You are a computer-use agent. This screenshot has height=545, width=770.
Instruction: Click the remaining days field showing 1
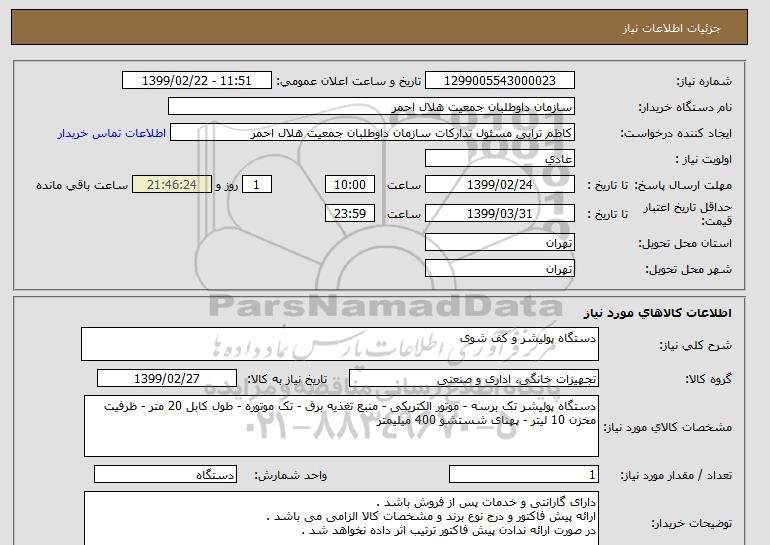coord(256,185)
